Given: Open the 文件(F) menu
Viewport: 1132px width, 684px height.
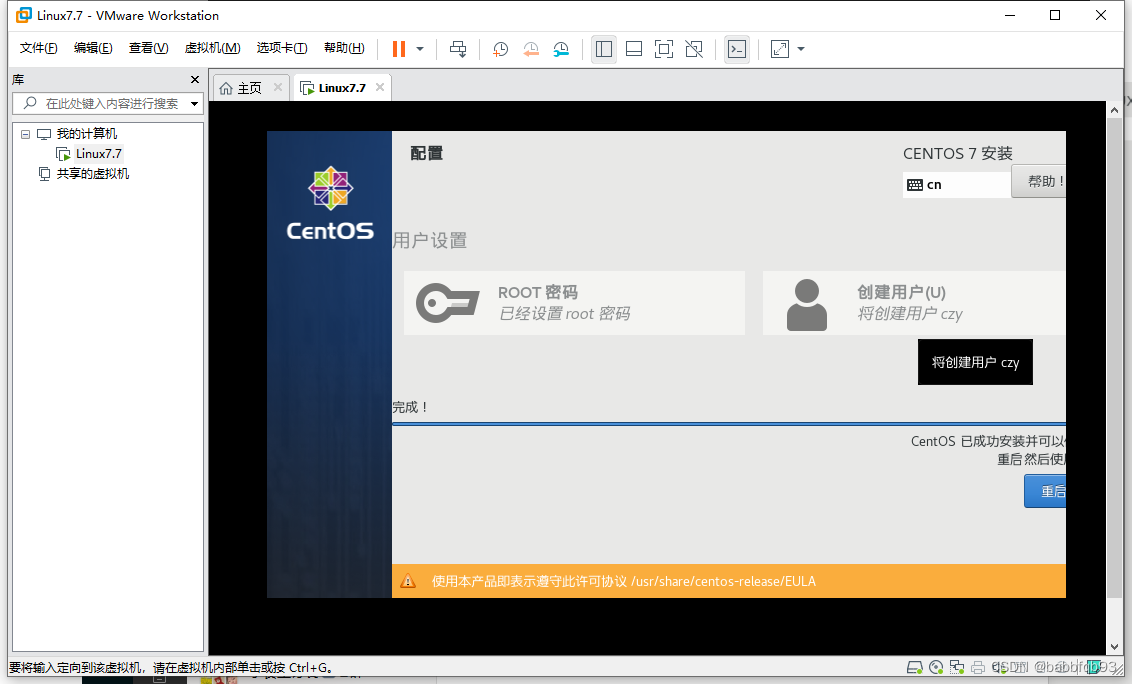Looking at the screenshot, I should pos(38,48).
